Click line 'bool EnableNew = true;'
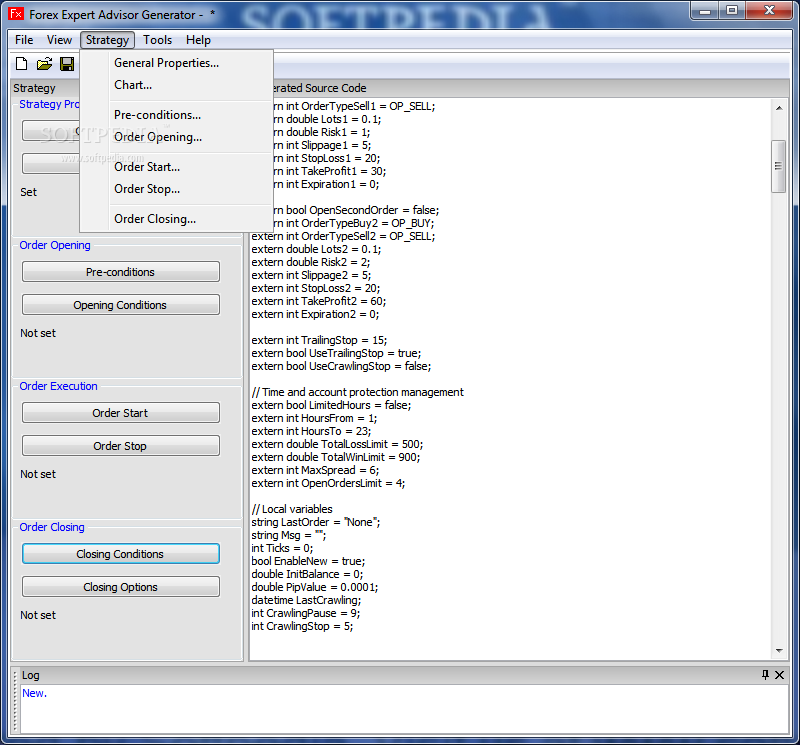The width and height of the screenshot is (800, 745). pyautogui.click(x=308, y=561)
